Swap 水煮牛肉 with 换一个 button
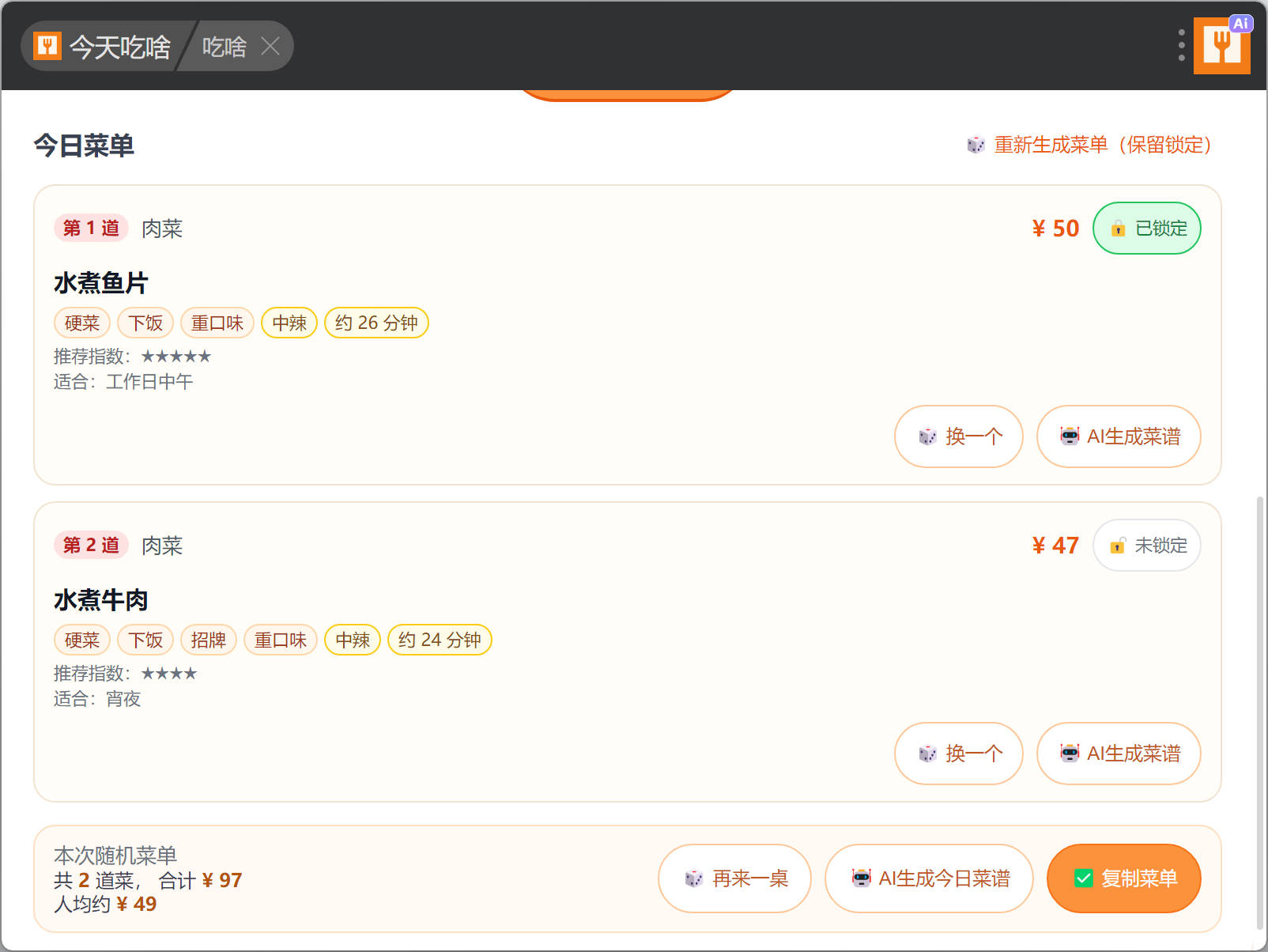The height and width of the screenshot is (952, 1268). (x=958, y=754)
